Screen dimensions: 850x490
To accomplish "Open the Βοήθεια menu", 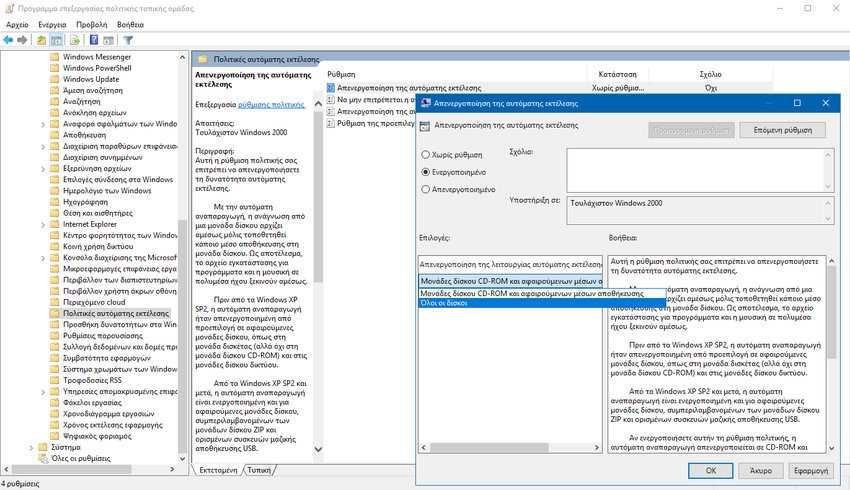I will [130, 24].
